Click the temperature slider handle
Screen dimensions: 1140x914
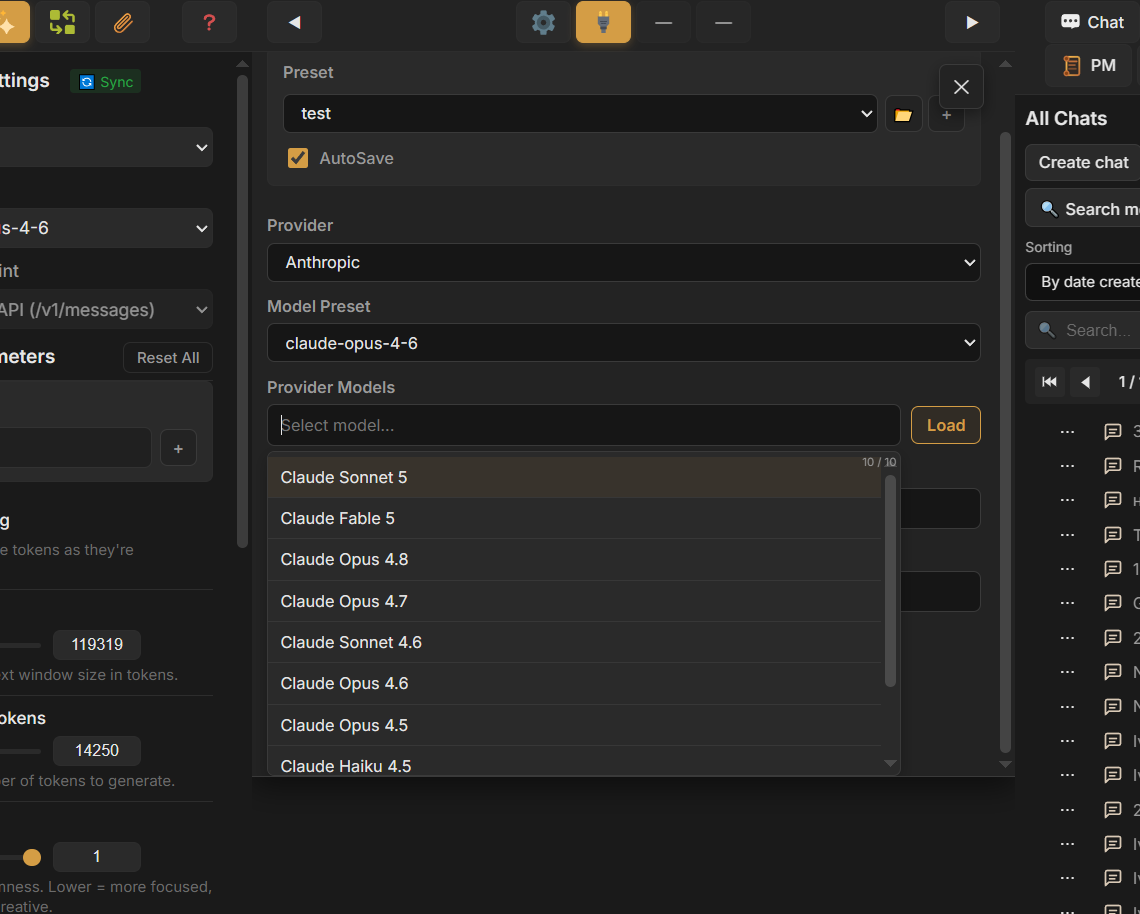click(32, 857)
